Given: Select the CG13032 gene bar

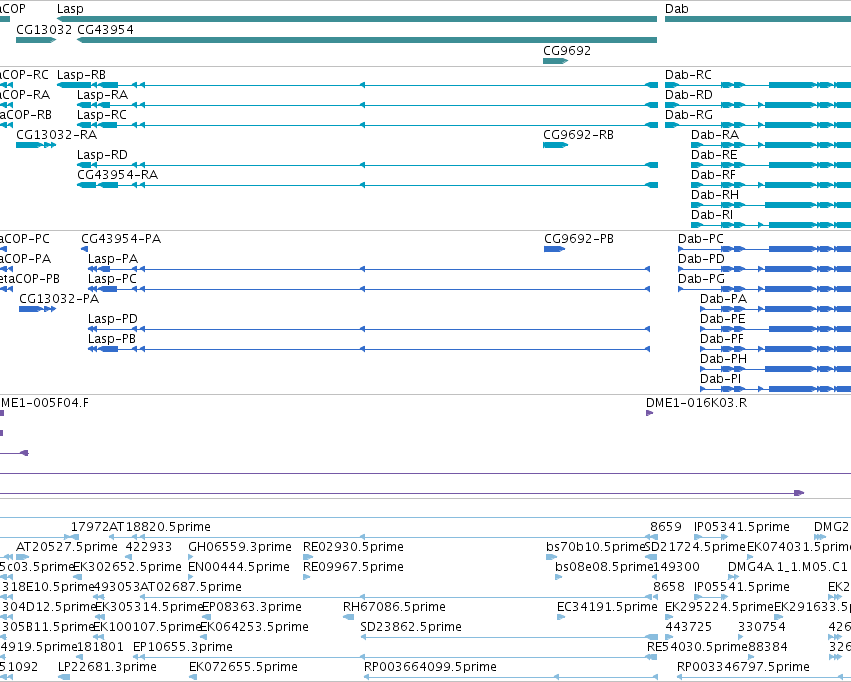Looking at the screenshot, I should (36, 40).
